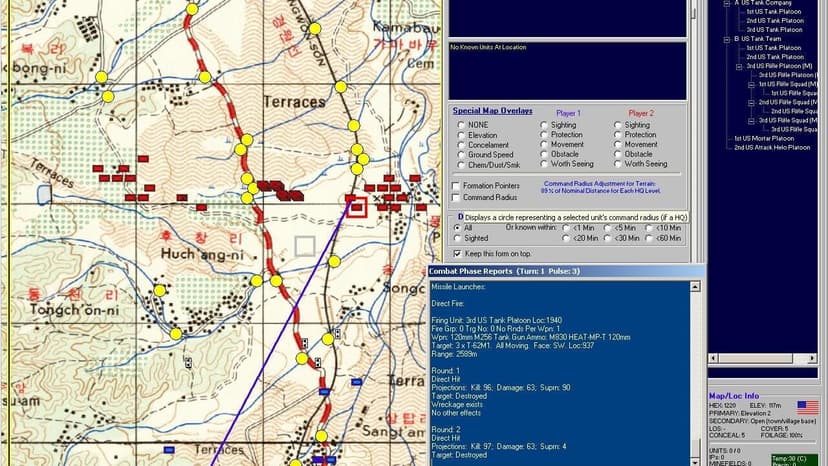
Task: Click the US flag icon in Map/Loc Info
Action: point(807,407)
